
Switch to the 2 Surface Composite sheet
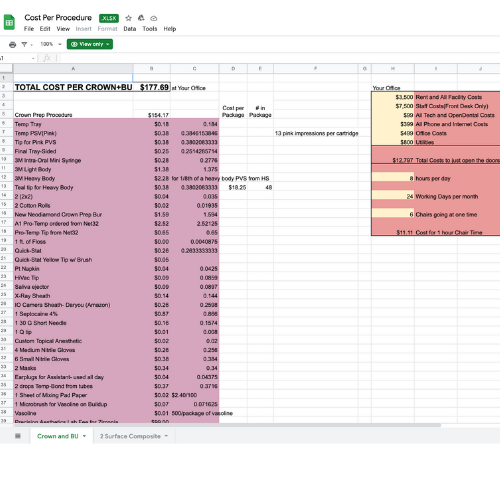tap(130, 436)
